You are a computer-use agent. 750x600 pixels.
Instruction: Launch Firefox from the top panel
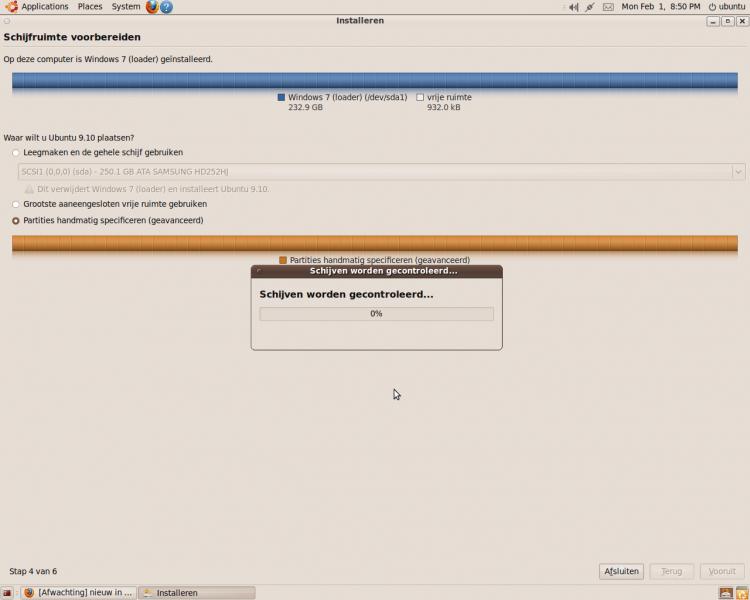pyautogui.click(x=152, y=7)
